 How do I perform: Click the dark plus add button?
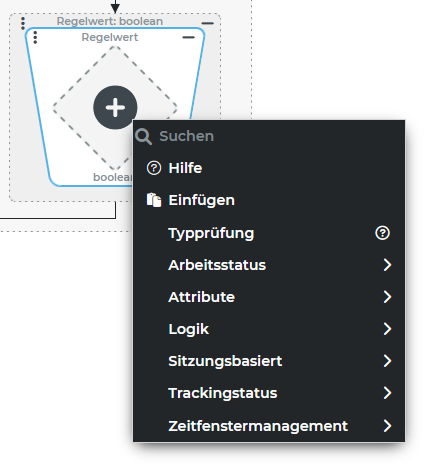(115, 107)
